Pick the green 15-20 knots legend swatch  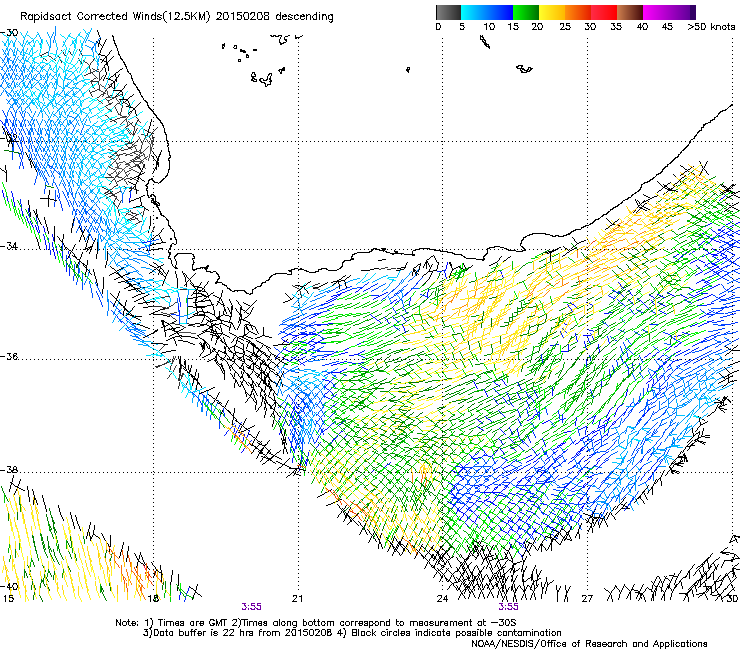526,12
